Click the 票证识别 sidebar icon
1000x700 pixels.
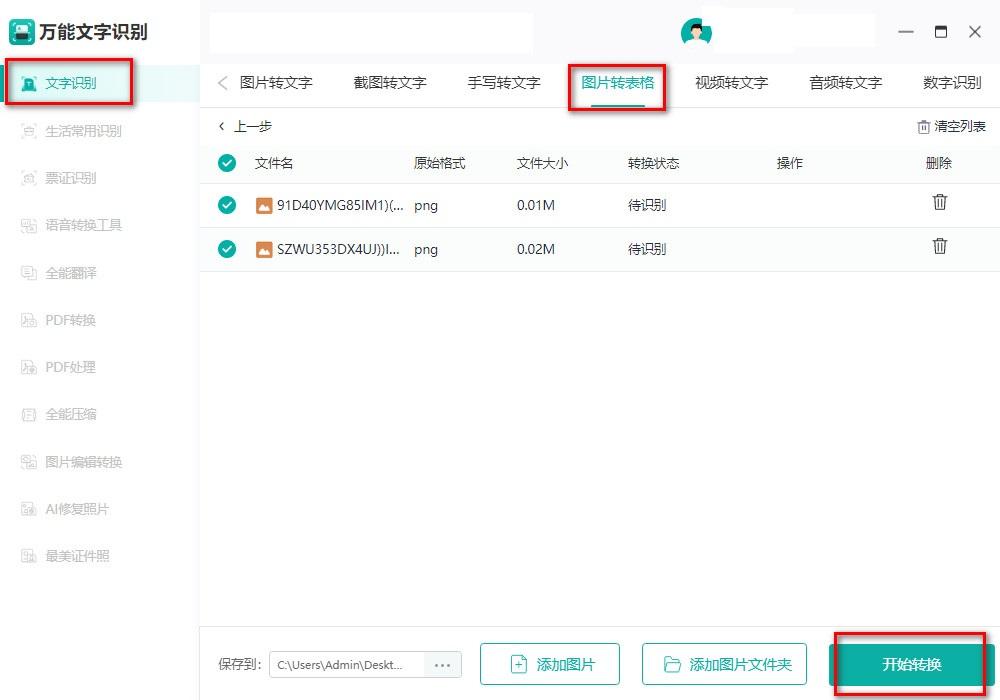click(29, 178)
